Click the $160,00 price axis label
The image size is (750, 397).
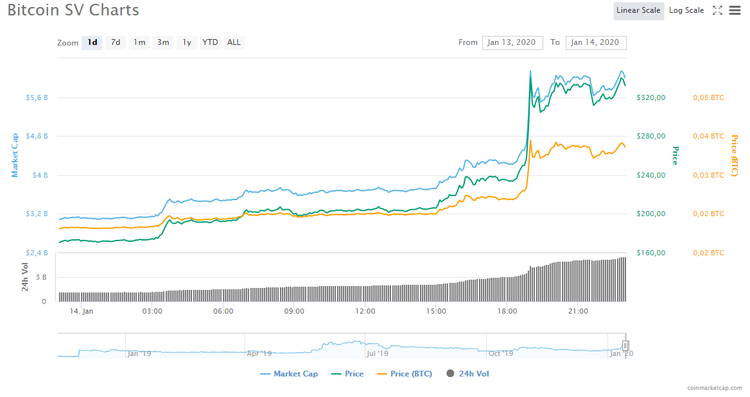click(x=651, y=253)
